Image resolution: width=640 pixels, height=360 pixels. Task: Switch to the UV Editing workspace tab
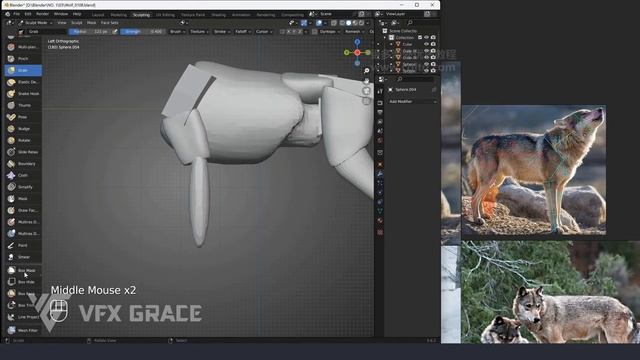pyautogui.click(x=165, y=15)
